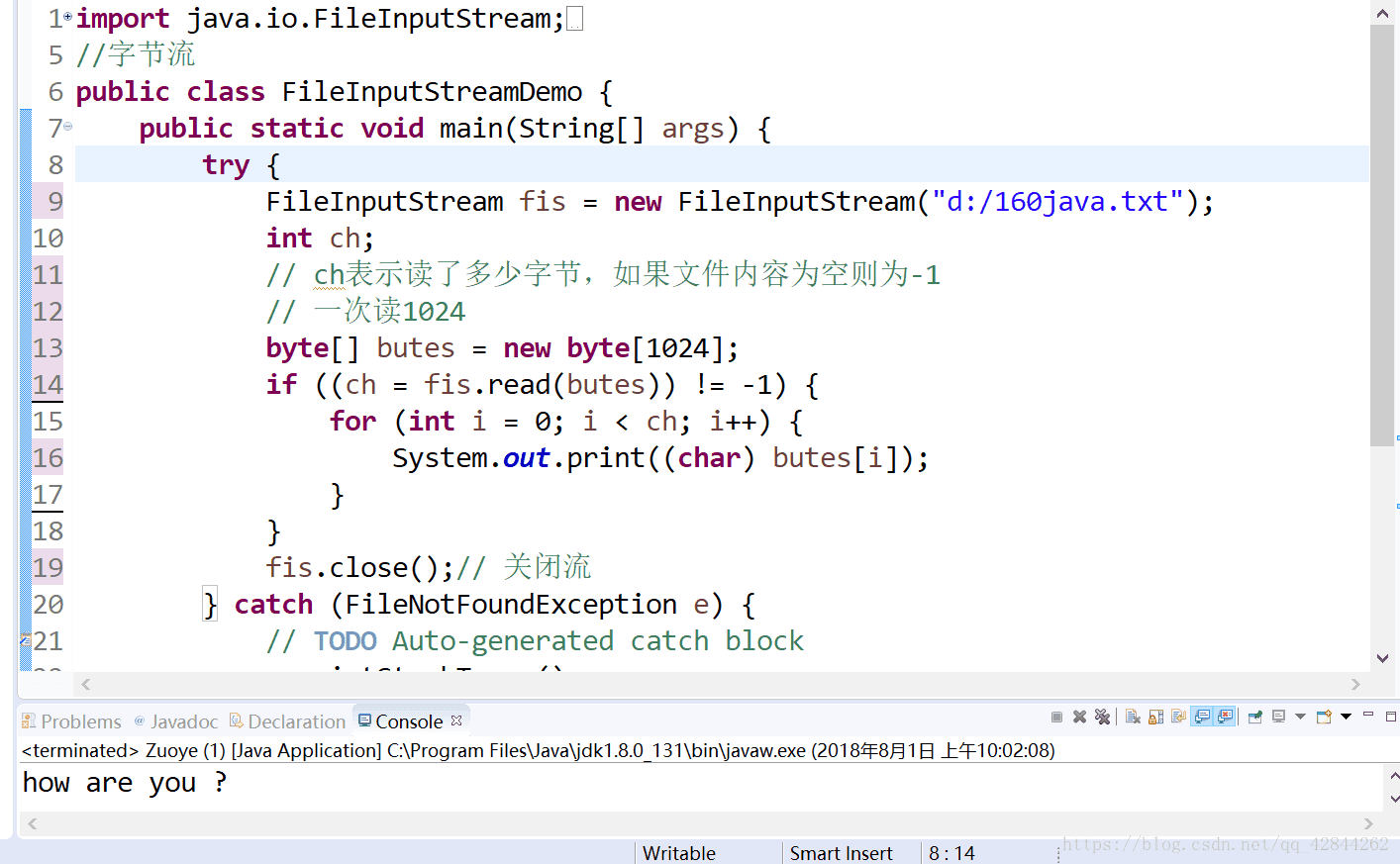Click 'fis.read(butes)' on line 14

(543, 385)
